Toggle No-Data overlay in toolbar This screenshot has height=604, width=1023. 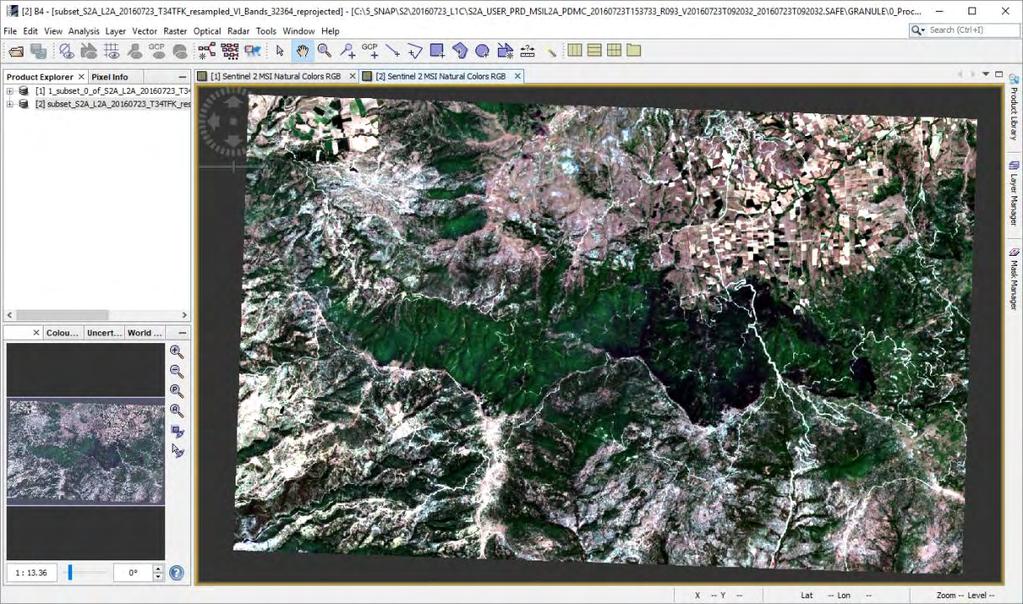coord(66,51)
